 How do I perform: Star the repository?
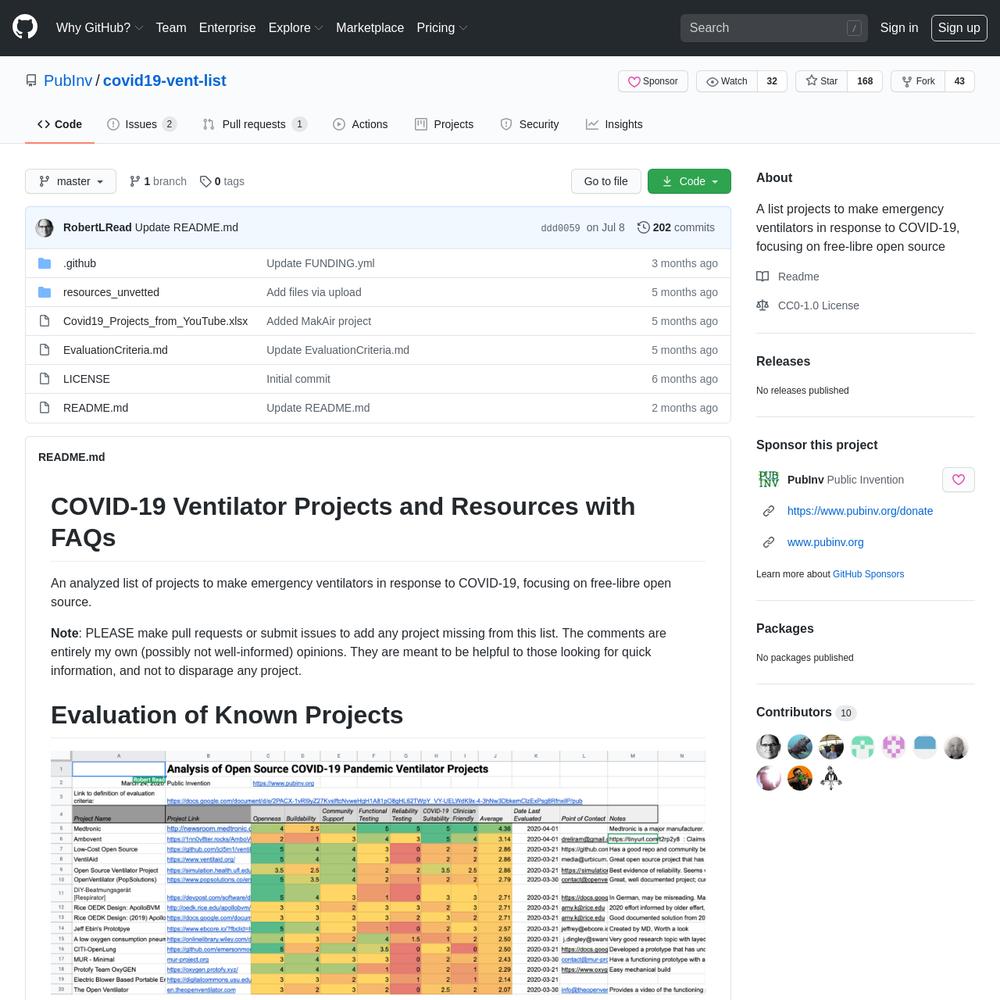[x=821, y=81]
